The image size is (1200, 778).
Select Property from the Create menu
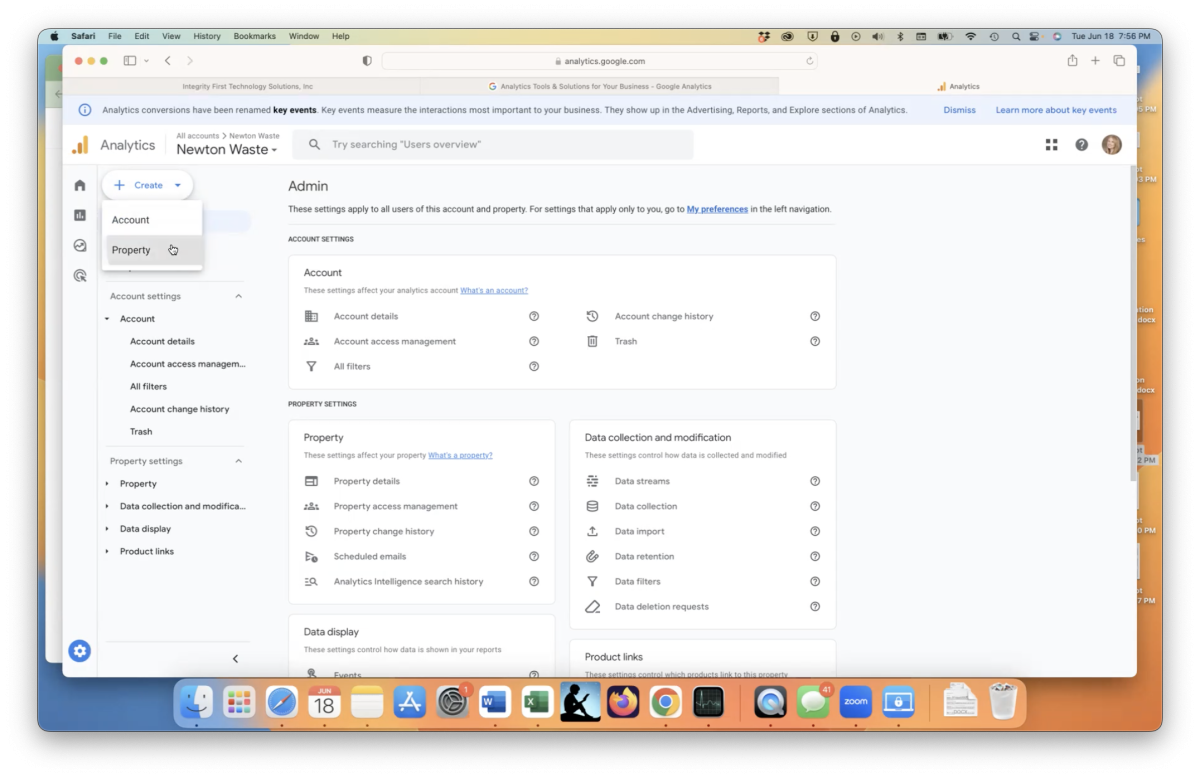pos(131,249)
